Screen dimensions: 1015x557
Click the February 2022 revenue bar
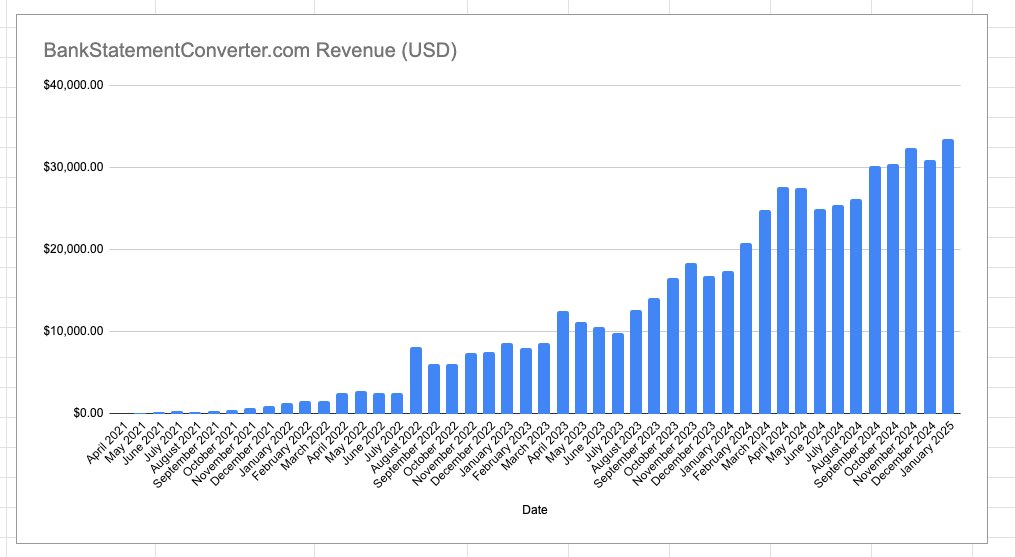pyautogui.click(x=305, y=407)
